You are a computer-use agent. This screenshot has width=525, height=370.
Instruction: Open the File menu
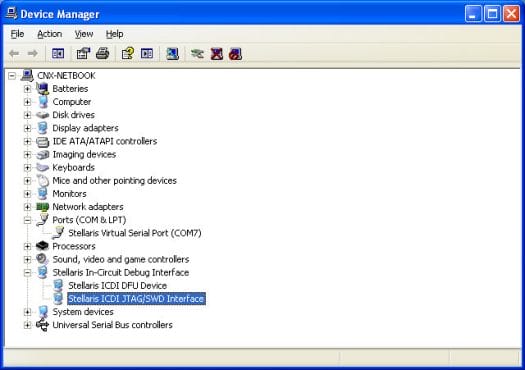tap(17, 34)
